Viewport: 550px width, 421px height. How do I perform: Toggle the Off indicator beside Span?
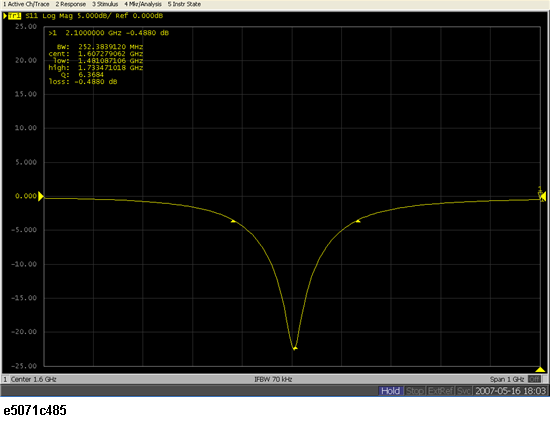pos(534,379)
